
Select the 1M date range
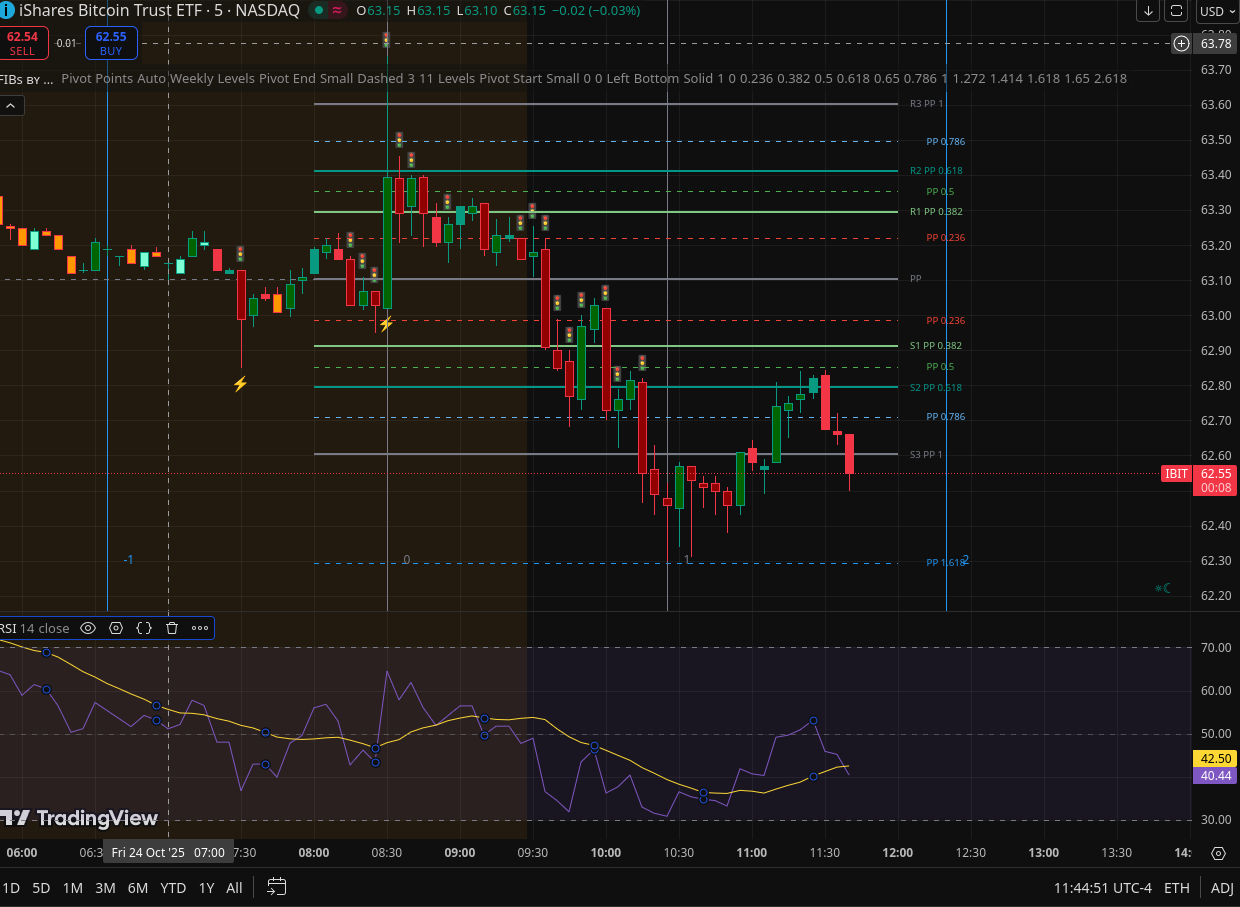point(72,888)
